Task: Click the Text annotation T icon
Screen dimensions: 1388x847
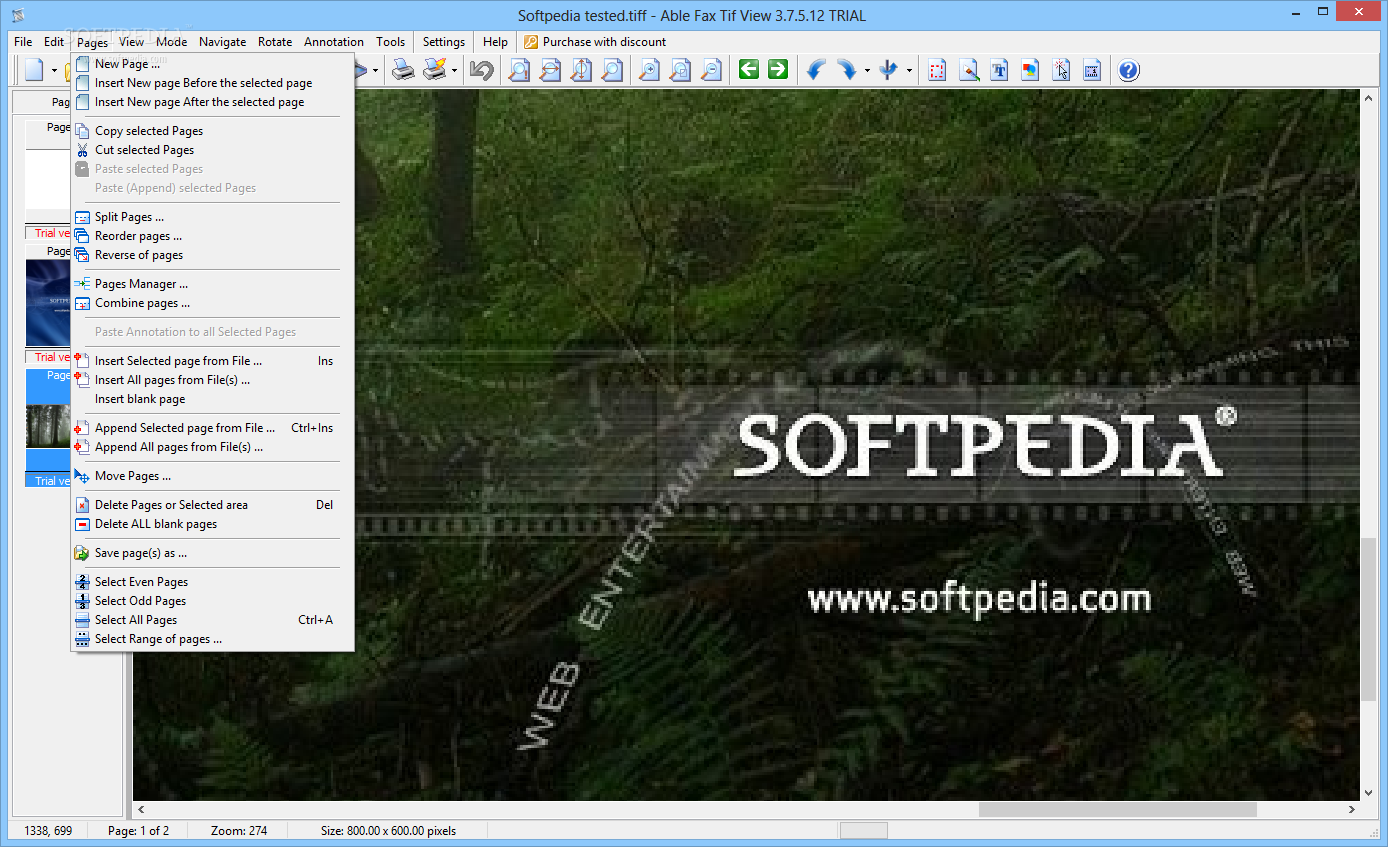Action: 999,70
